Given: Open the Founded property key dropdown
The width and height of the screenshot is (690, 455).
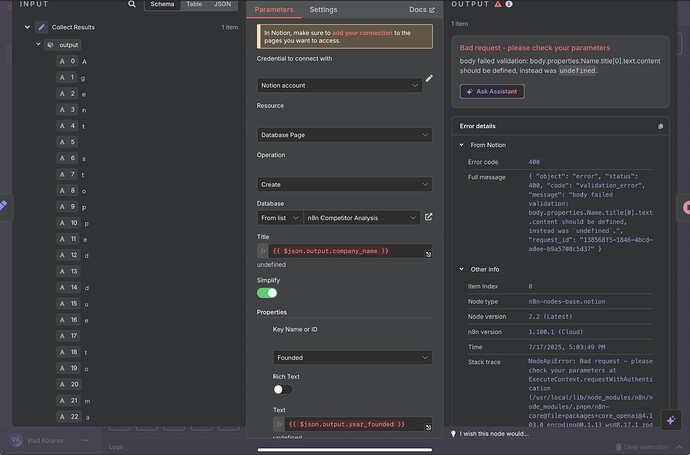Looking at the screenshot, I should [352, 357].
